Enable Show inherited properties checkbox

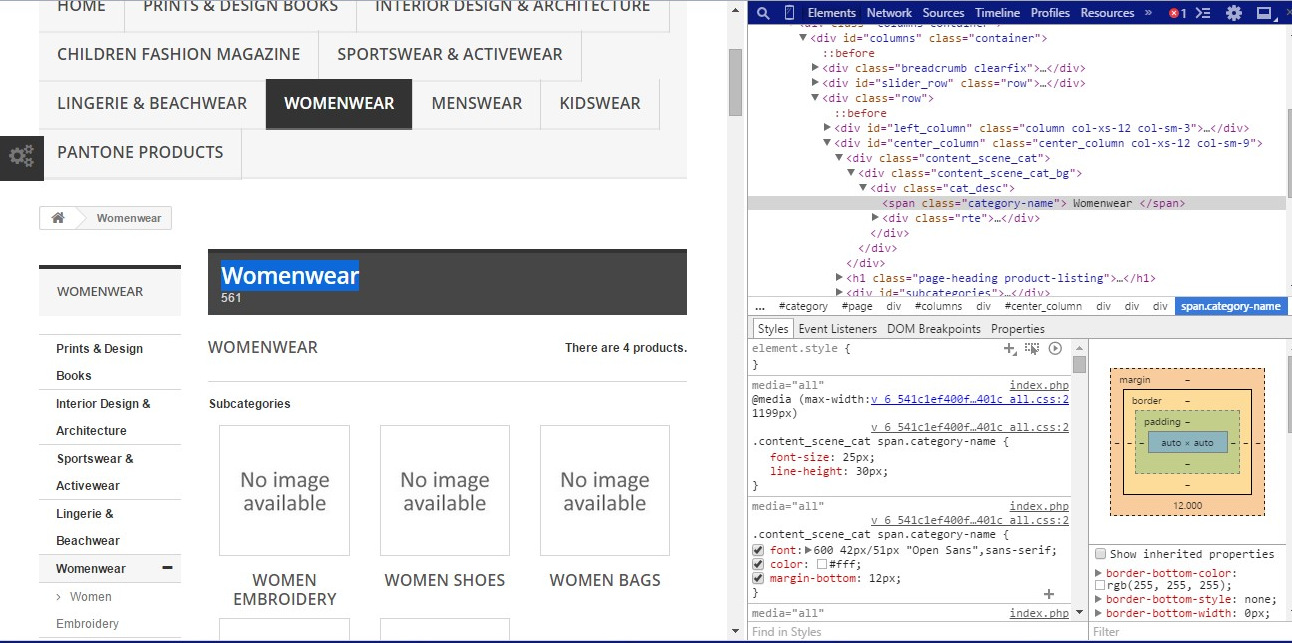(1101, 554)
